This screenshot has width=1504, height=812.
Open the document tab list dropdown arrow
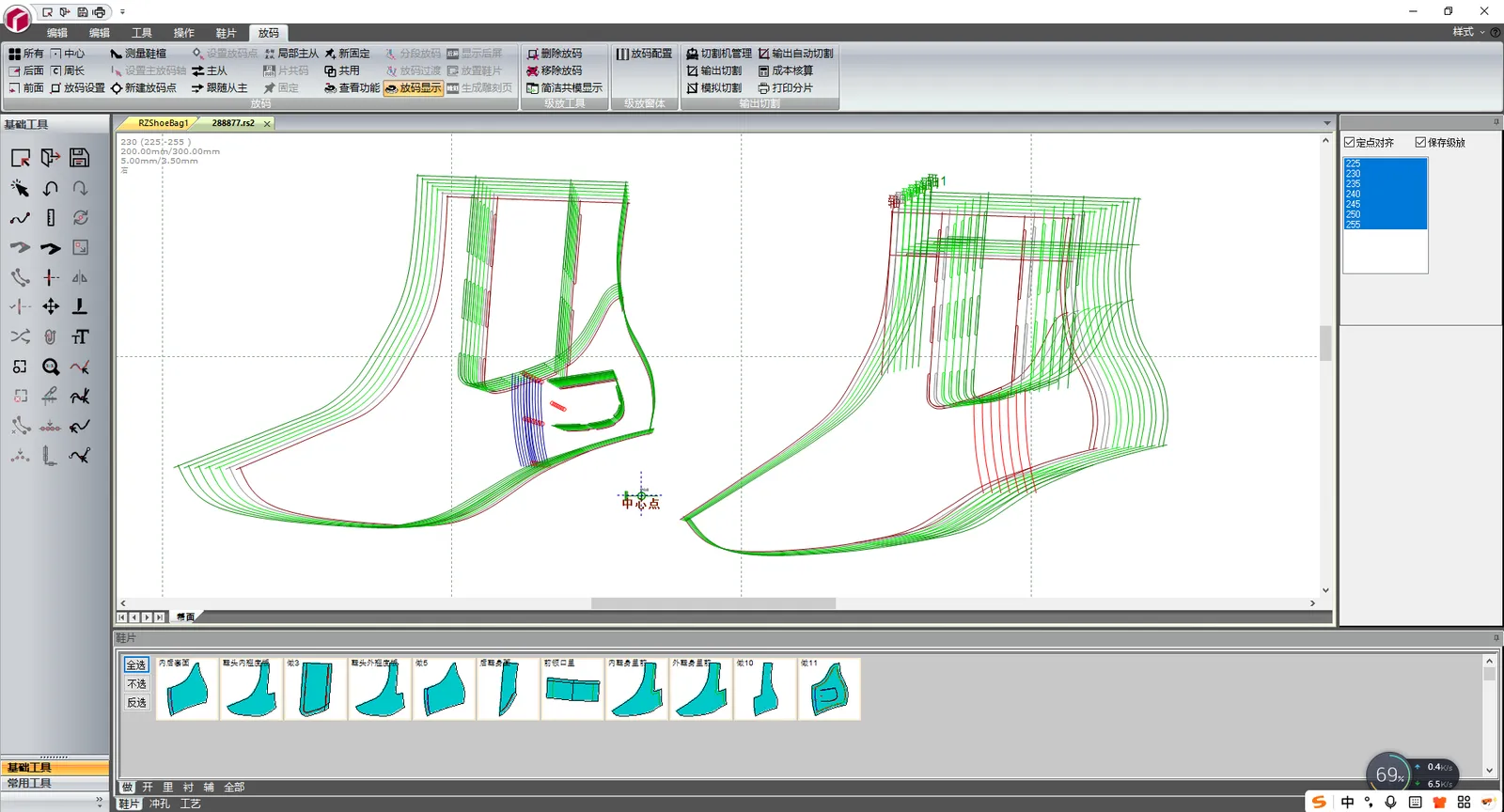1326,123
